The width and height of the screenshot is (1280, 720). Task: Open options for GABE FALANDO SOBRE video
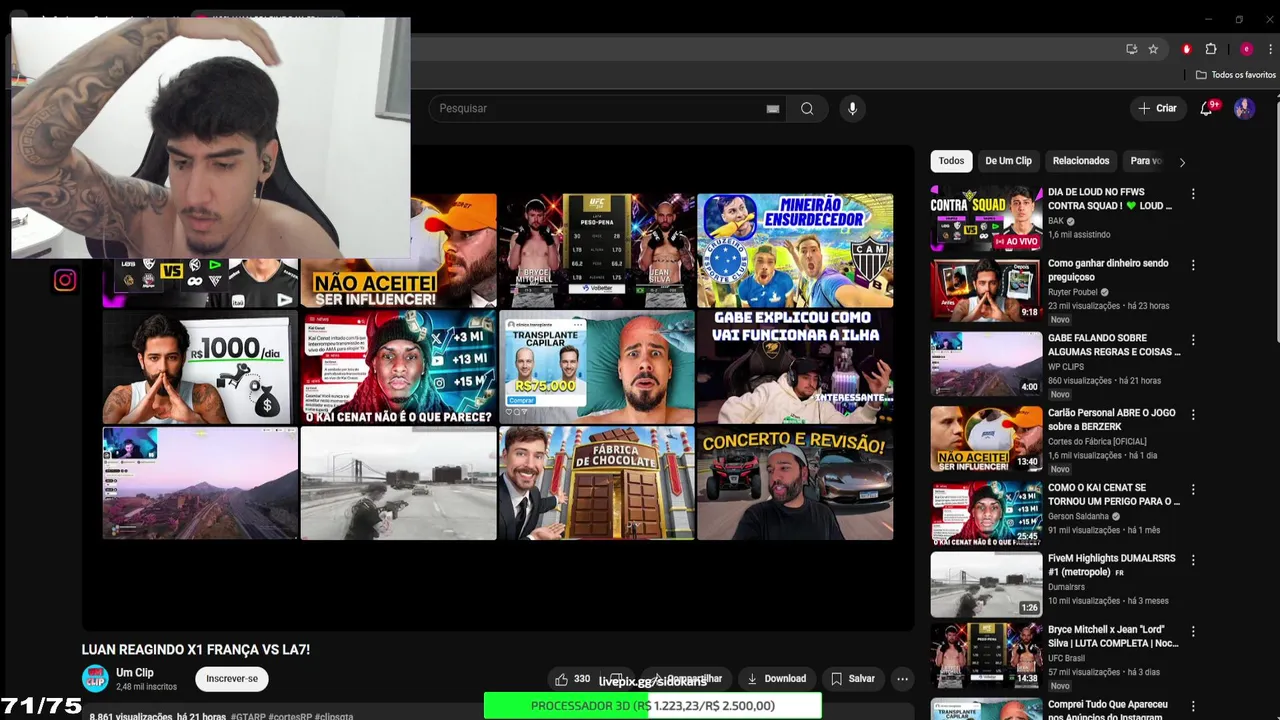point(1193,340)
